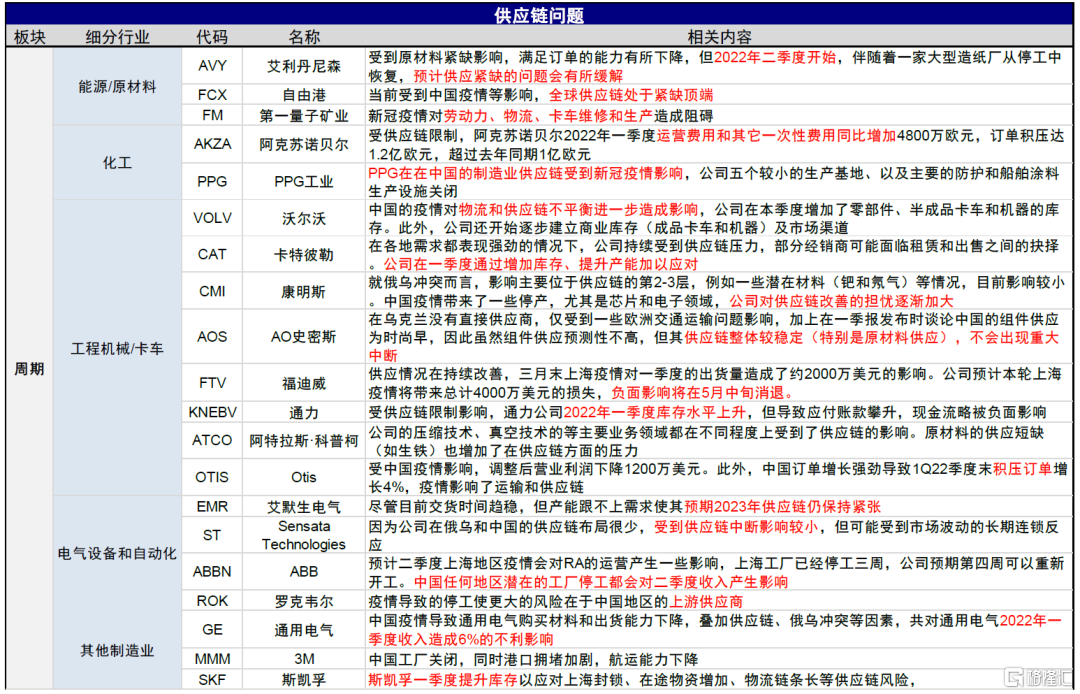Select the column header 相关内容
Image resolution: width=1080 pixels, height=694 pixels.
718,36
